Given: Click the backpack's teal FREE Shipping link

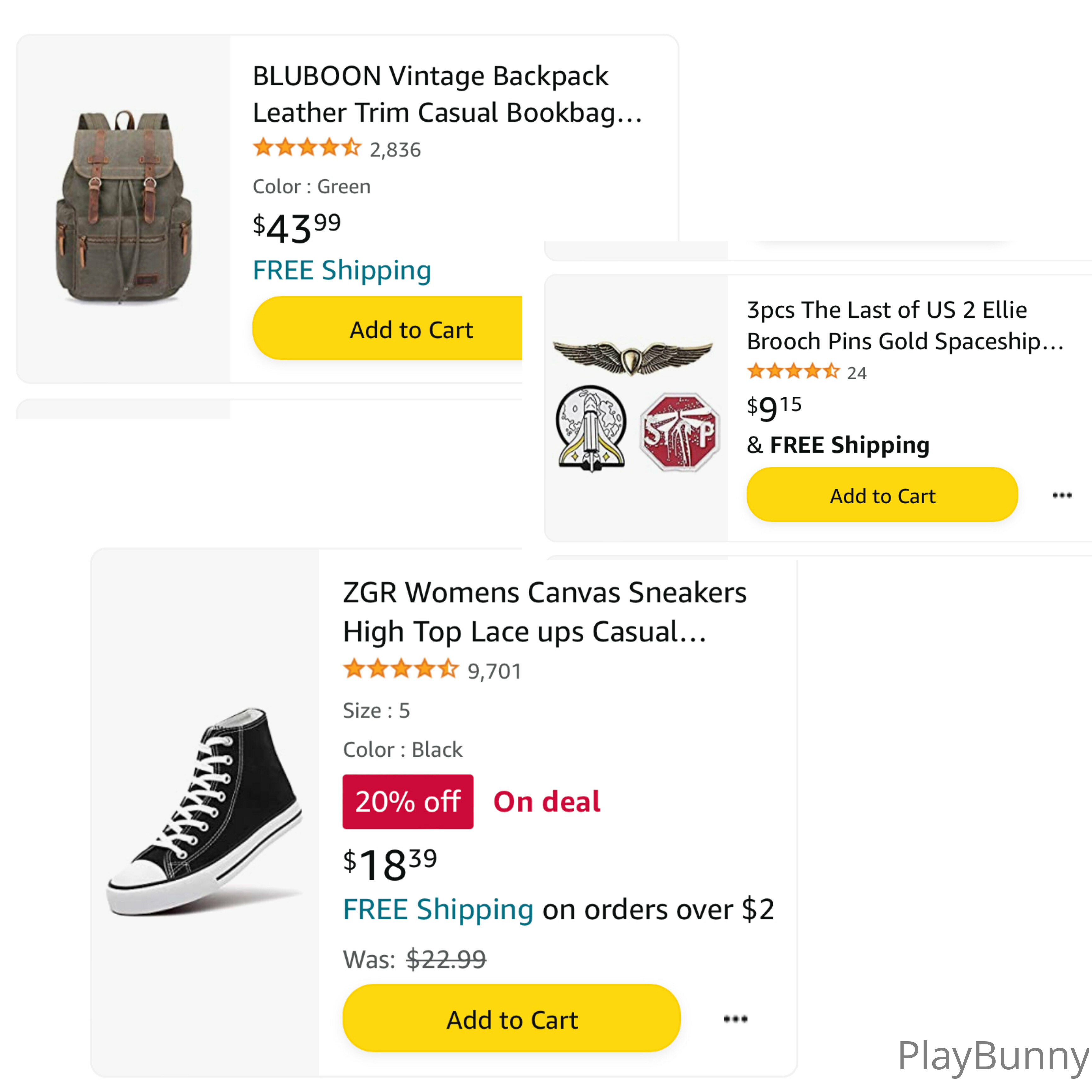Looking at the screenshot, I should (x=342, y=271).
